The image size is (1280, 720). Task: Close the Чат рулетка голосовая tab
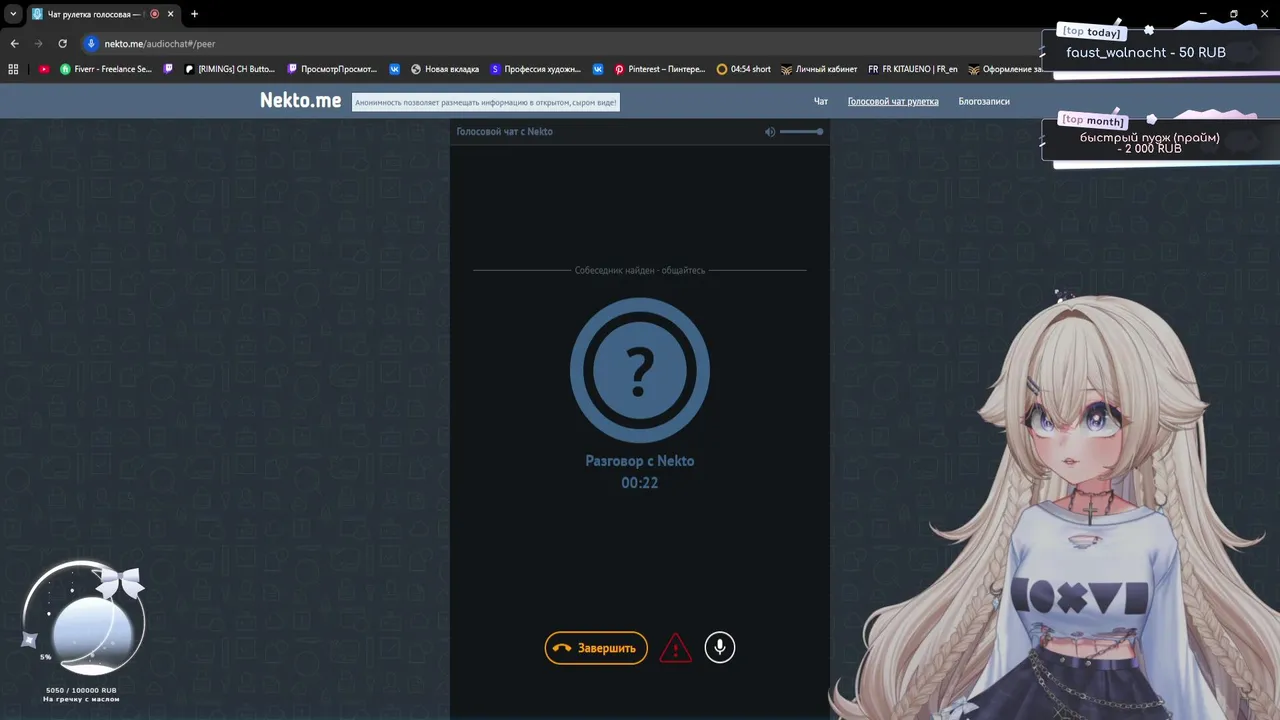[170, 14]
